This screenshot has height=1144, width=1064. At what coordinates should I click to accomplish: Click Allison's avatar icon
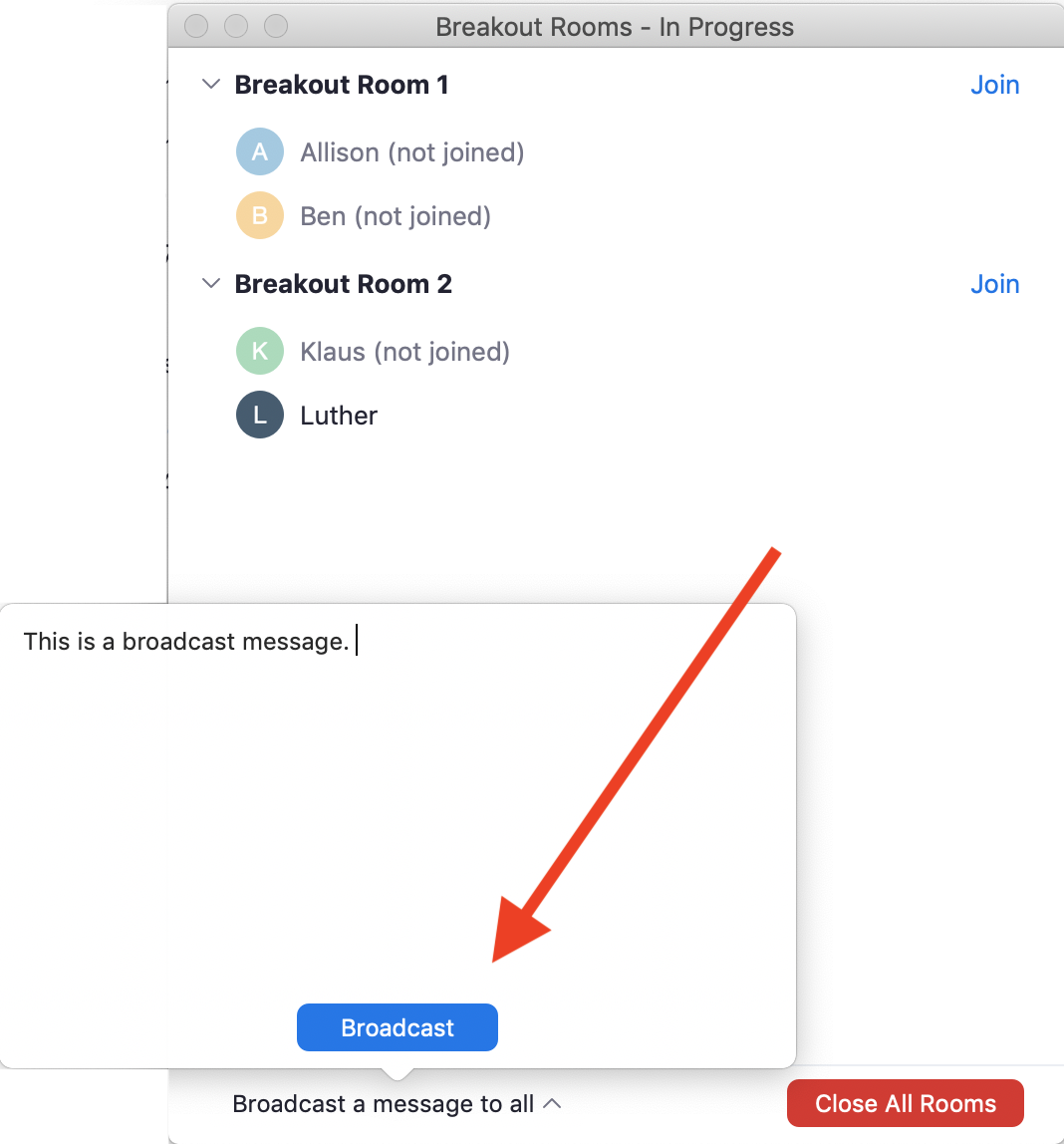pos(259,151)
